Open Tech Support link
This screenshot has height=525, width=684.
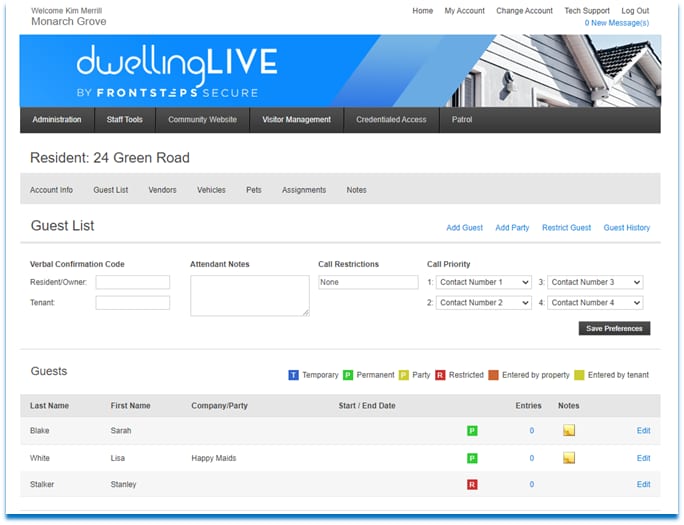[x=587, y=11]
